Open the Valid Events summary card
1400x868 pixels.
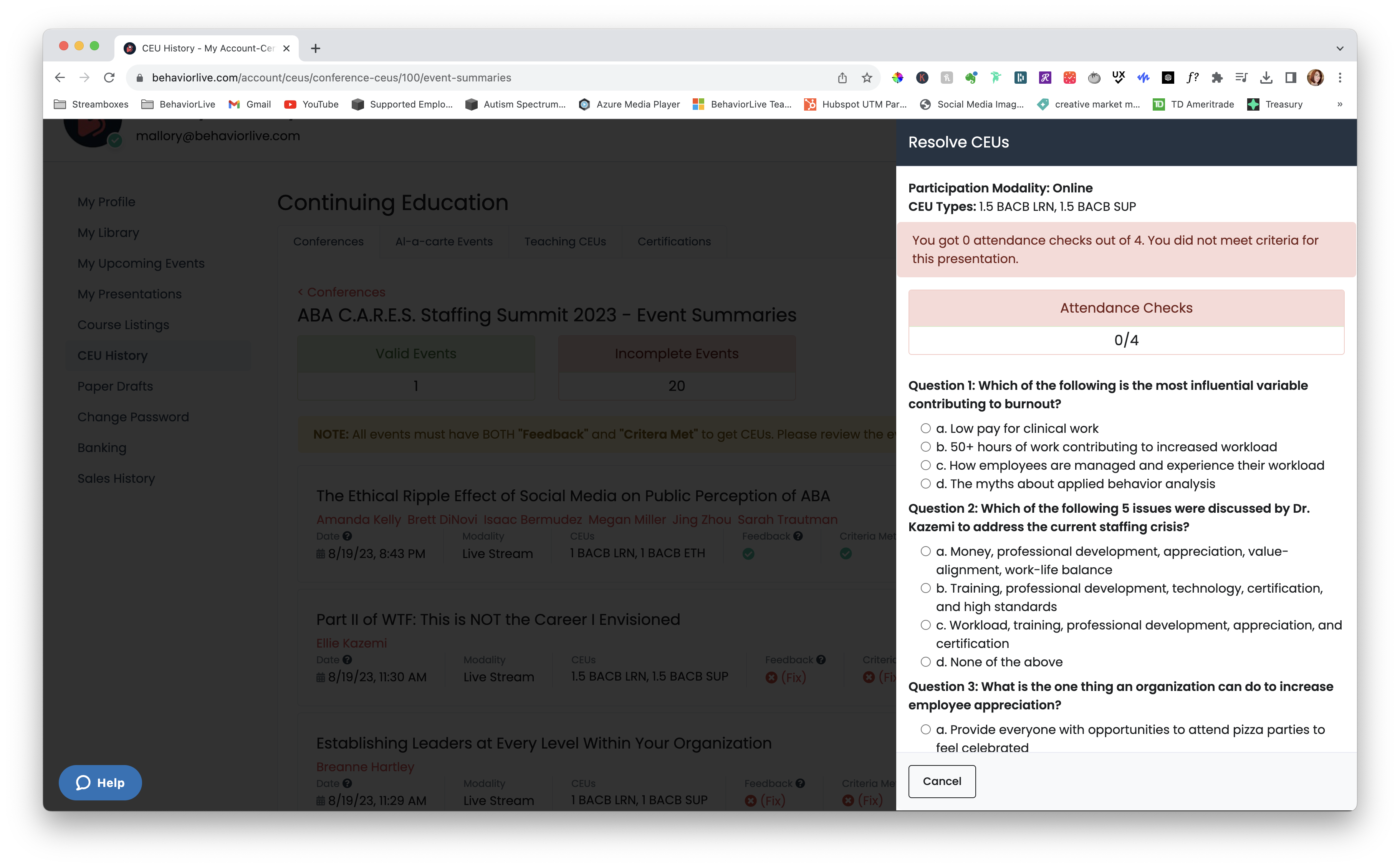coord(415,368)
